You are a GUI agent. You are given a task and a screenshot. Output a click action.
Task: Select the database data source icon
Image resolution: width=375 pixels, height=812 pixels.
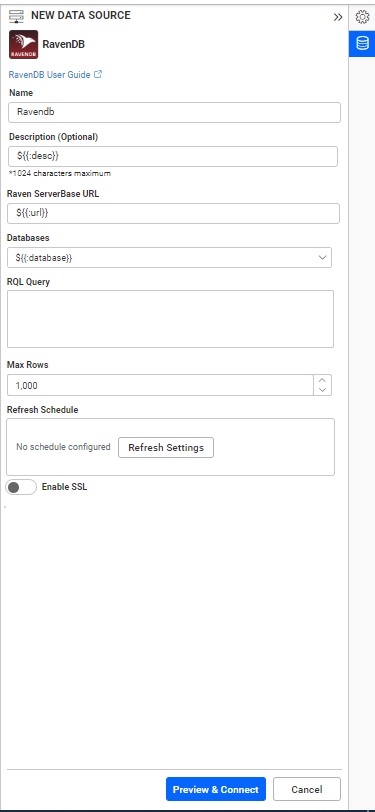pos(362,44)
